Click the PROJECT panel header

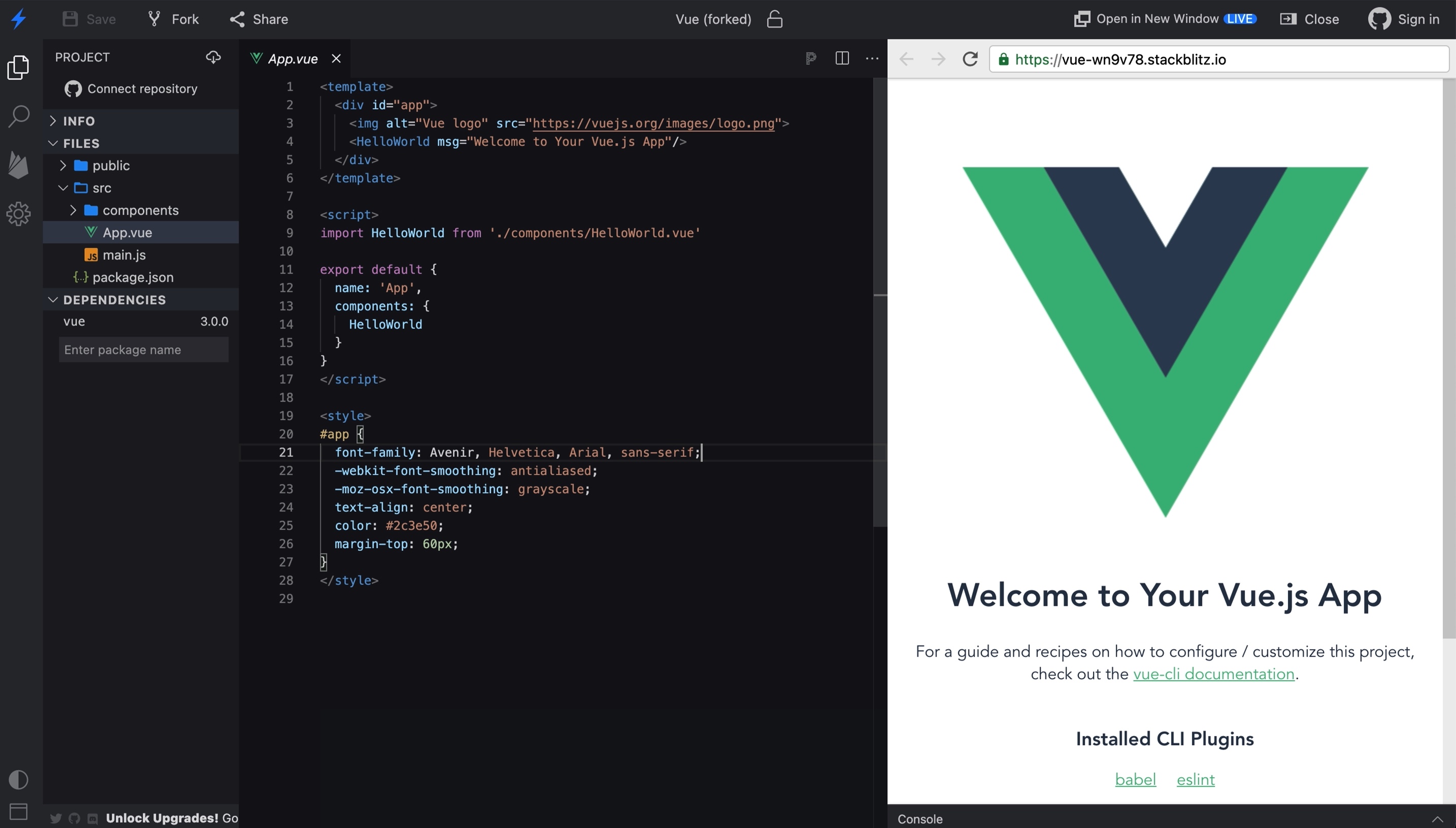click(x=82, y=57)
